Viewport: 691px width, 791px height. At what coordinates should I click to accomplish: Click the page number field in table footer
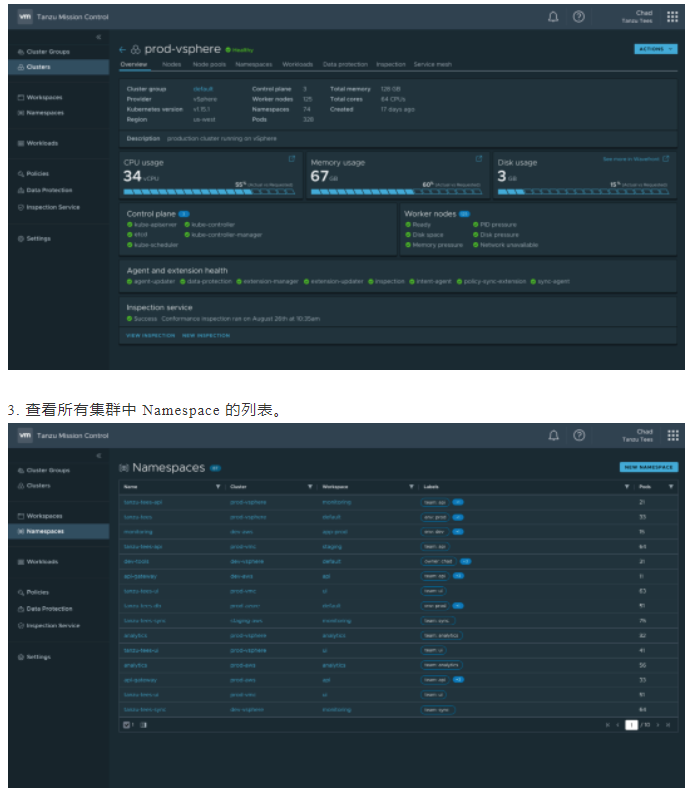point(631,725)
